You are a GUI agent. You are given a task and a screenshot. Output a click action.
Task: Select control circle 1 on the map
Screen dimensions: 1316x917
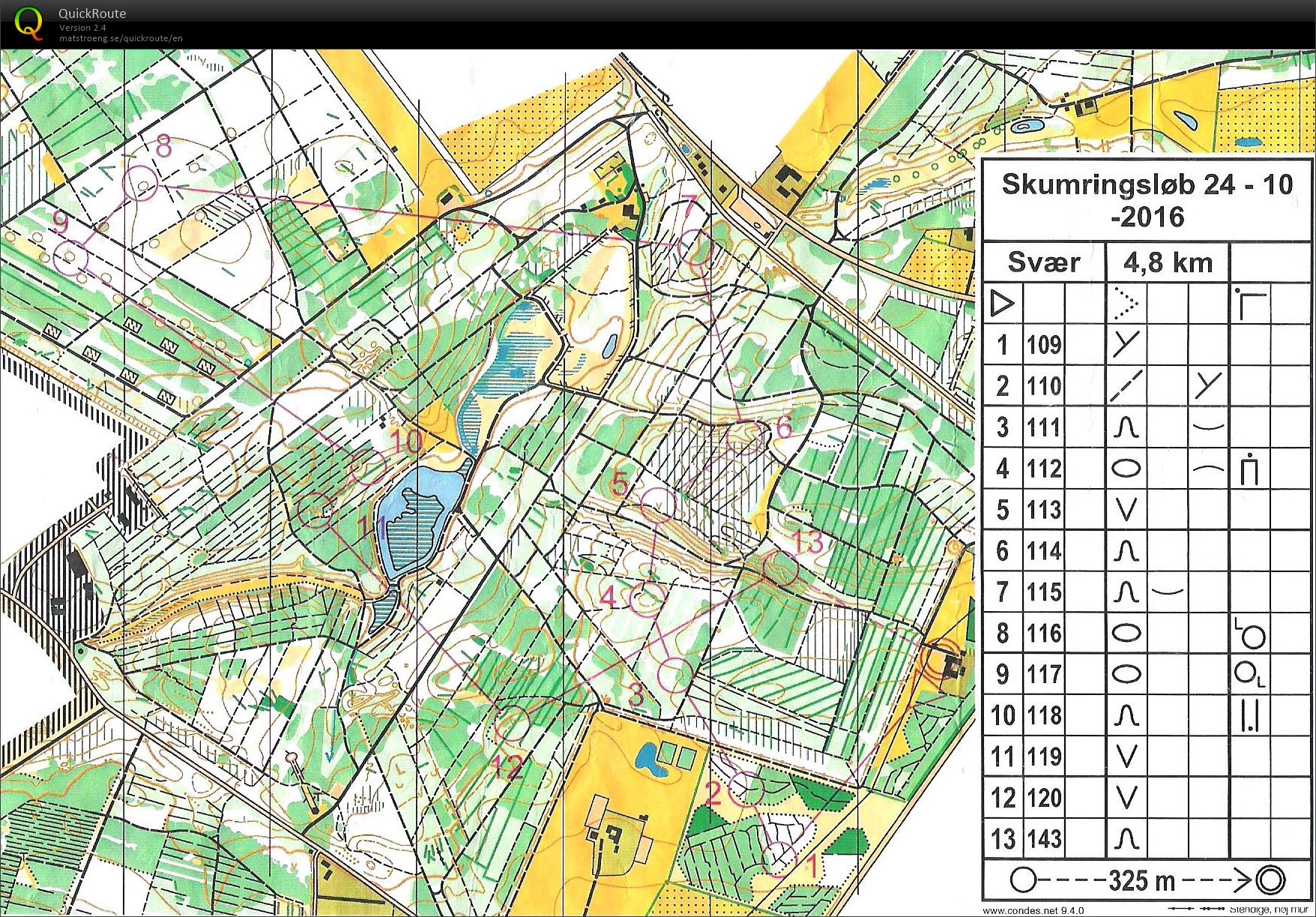(x=779, y=859)
